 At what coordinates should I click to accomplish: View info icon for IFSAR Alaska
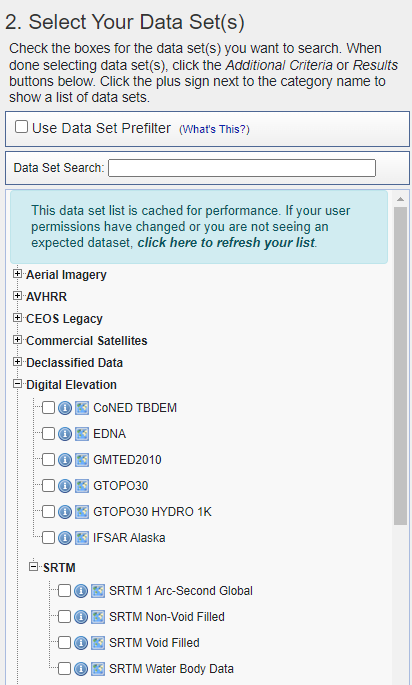click(x=65, y=538)
